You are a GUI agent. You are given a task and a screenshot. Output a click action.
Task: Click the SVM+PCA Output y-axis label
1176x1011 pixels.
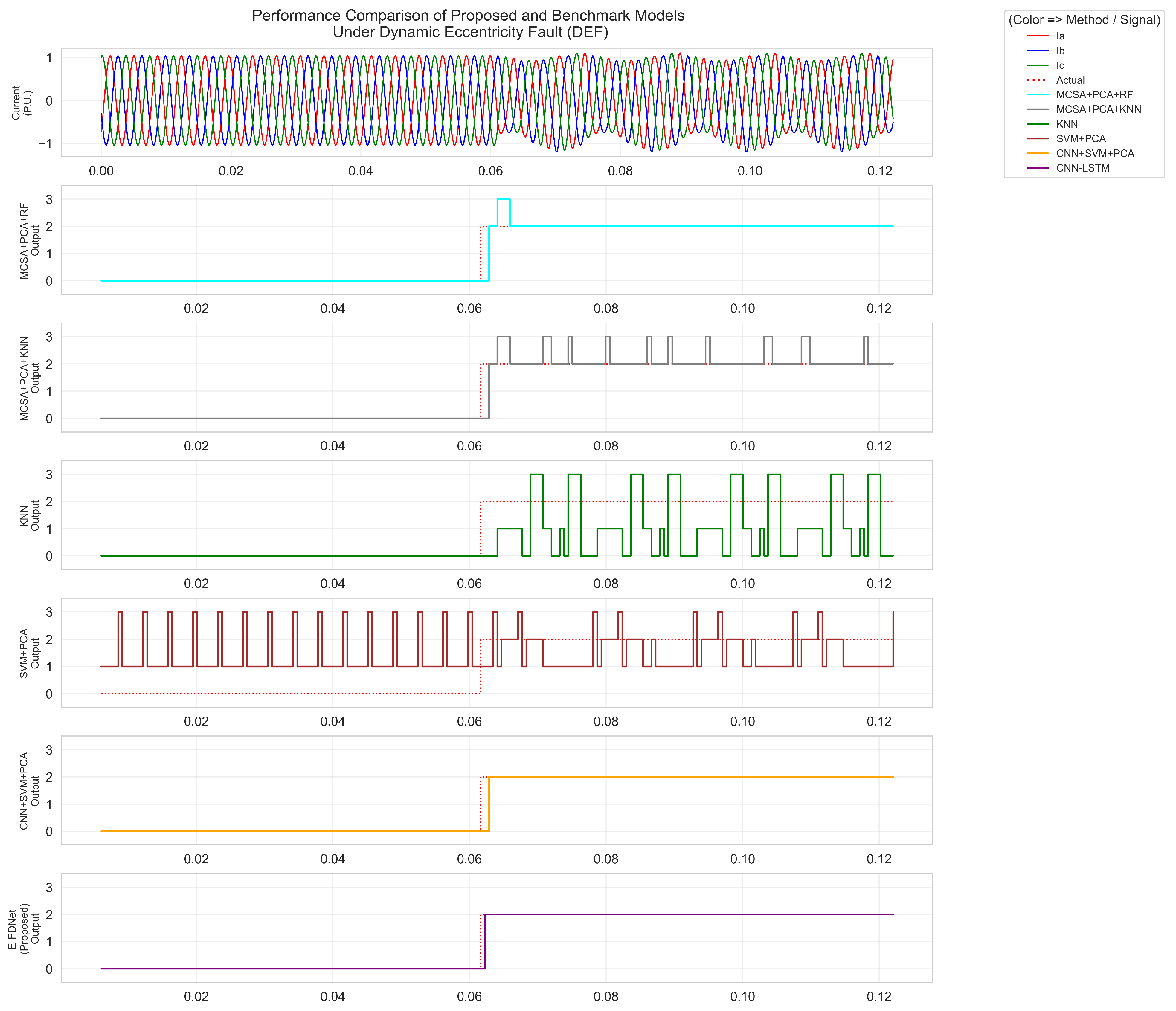pos(30,653)
